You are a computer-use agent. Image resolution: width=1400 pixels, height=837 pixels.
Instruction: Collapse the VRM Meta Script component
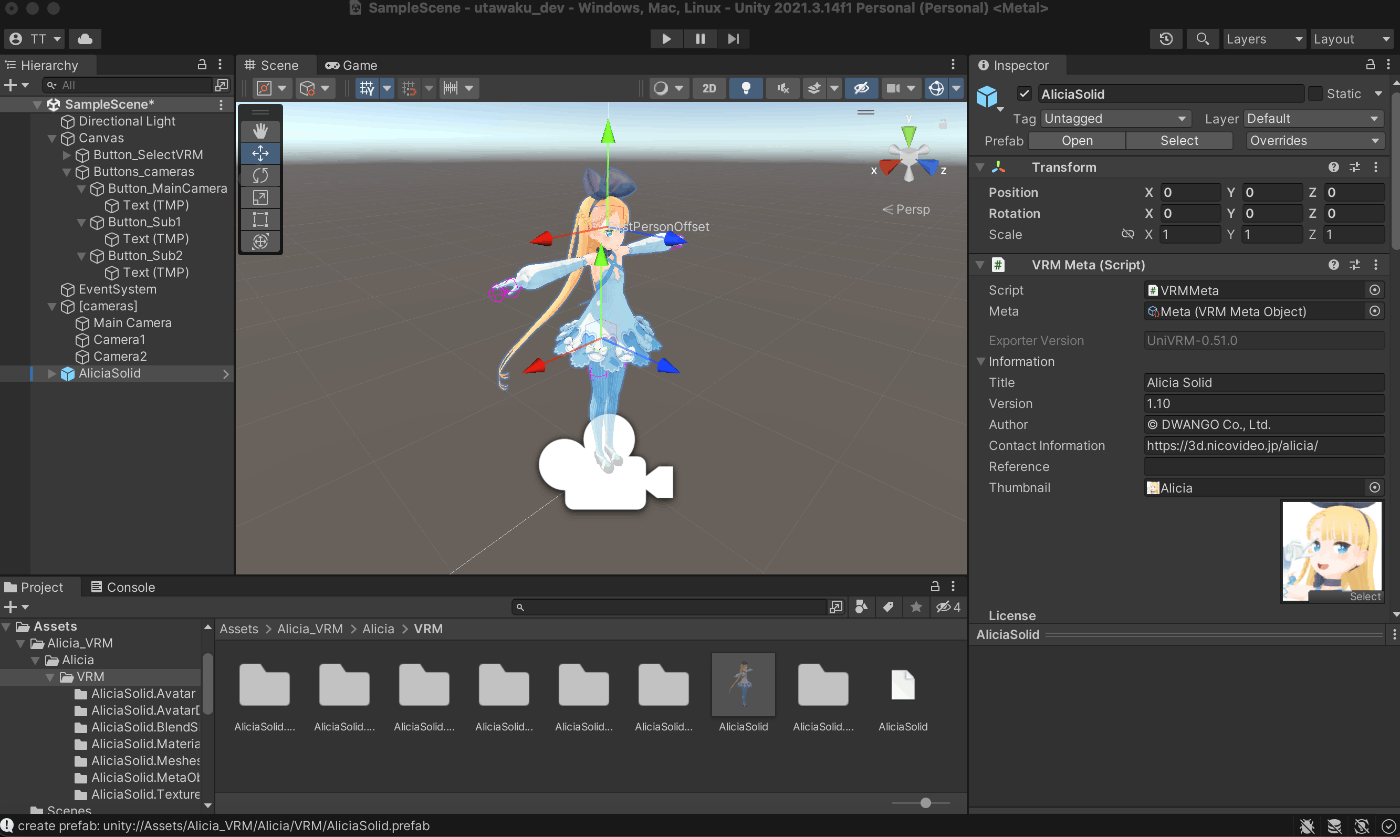(x=980, y=264)
